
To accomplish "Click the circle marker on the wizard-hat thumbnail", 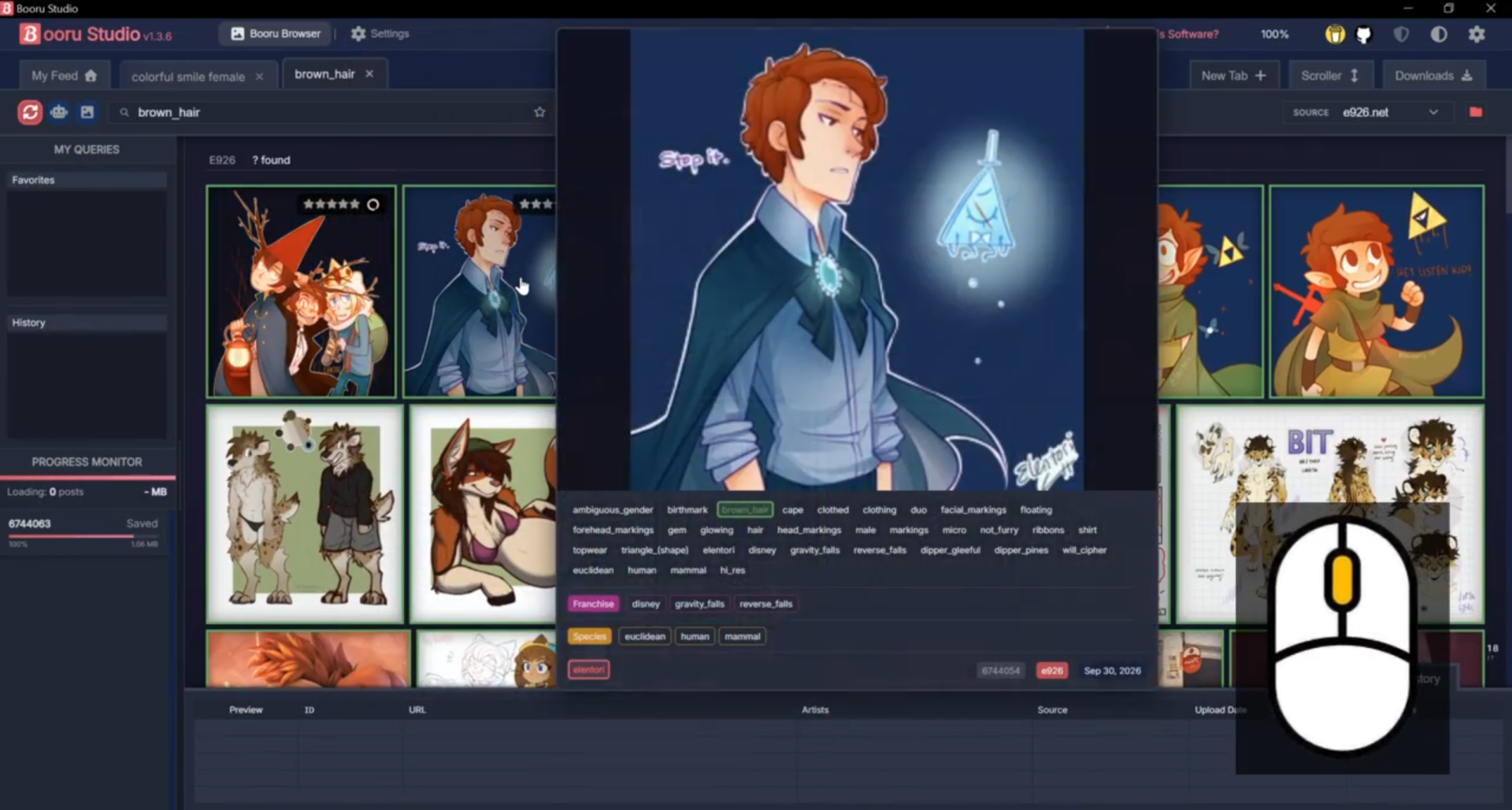I will coord(373,205).
